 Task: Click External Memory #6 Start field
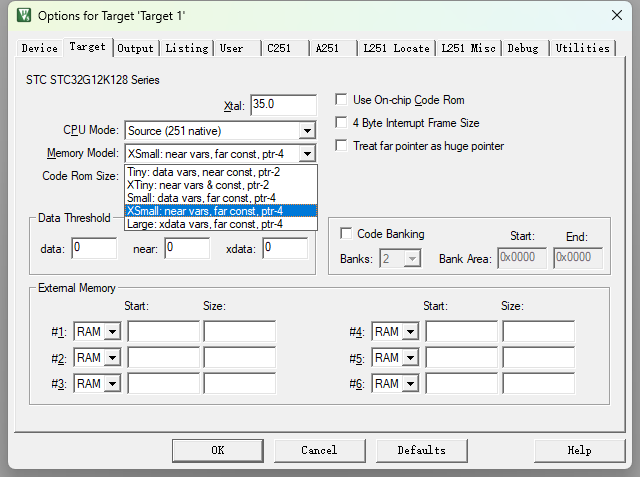pos(462,383)
